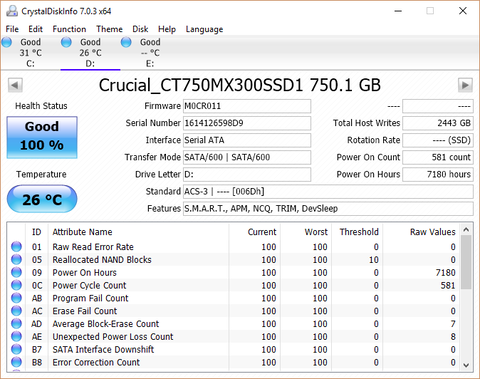This screenshot has width=480, height=379.
Task: Click the SMART list scroll down arrow
Action: [x=466, y=365]
